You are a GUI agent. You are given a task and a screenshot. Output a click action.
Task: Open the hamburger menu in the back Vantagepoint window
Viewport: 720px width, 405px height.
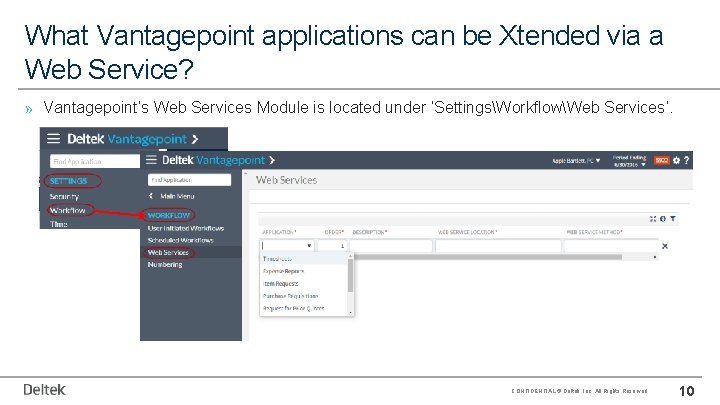[x=53, y=139]
